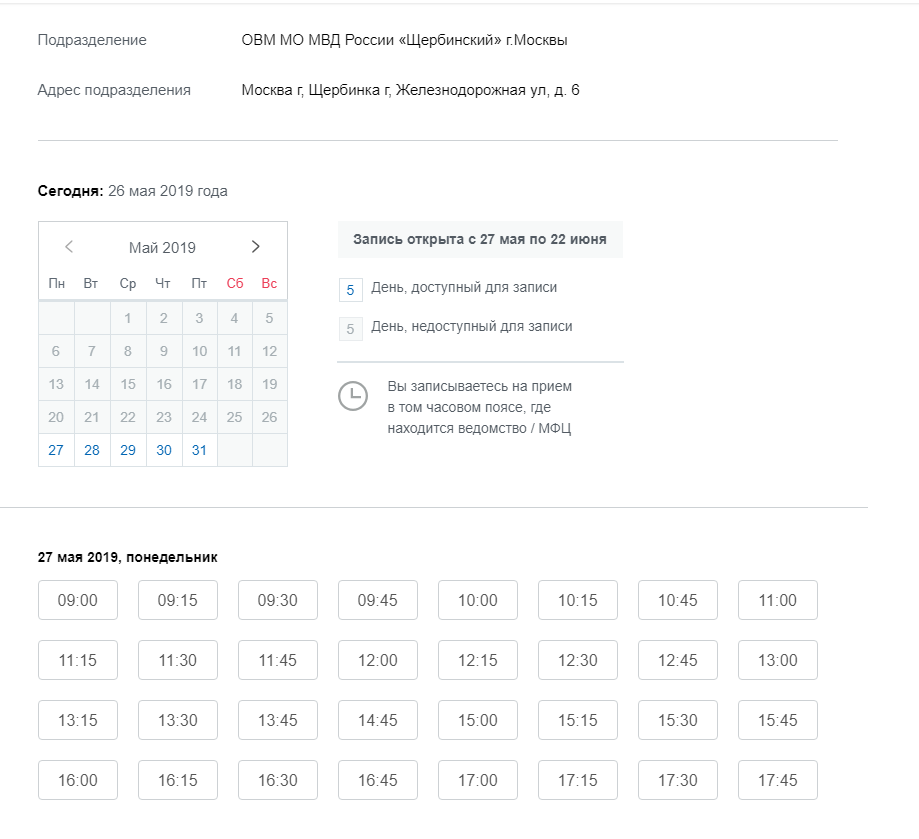
Task: Book the 10:45 time slot
Action: click(678, 600)
